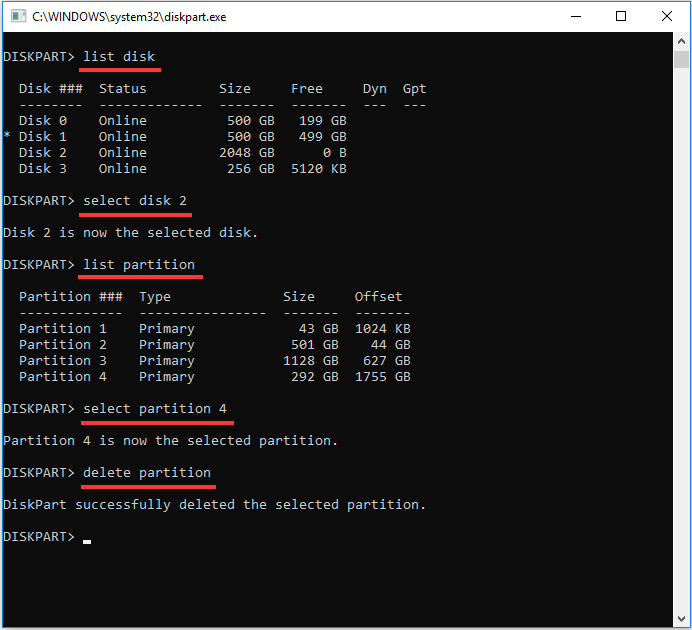This screenshot has height=630, width=692.
Task: Click the Partition 2 row label
Action: pos(63,345)
